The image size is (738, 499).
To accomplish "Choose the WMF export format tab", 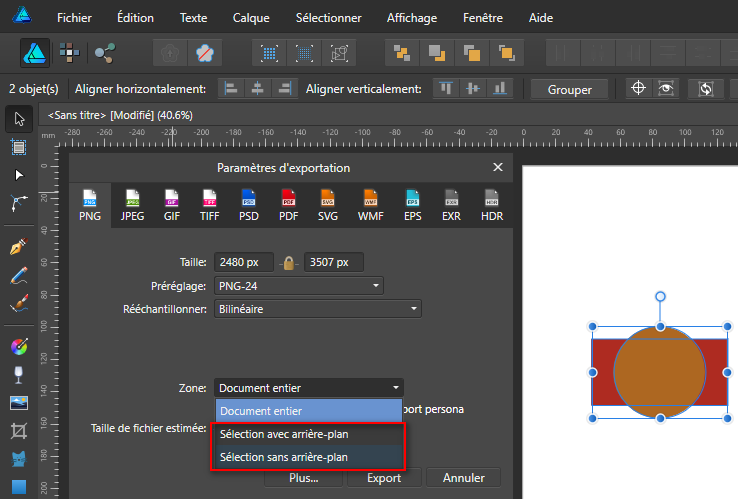I will click(370, 205).
